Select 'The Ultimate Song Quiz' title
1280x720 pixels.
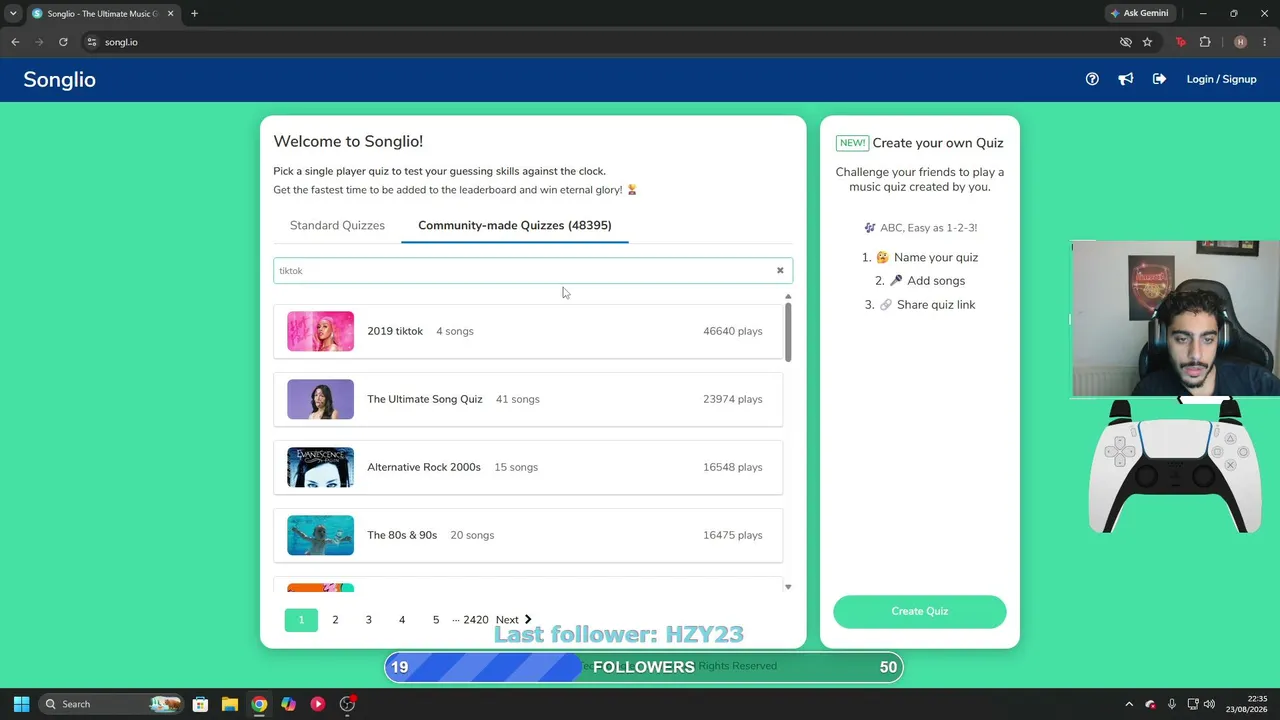pos(425,399)
